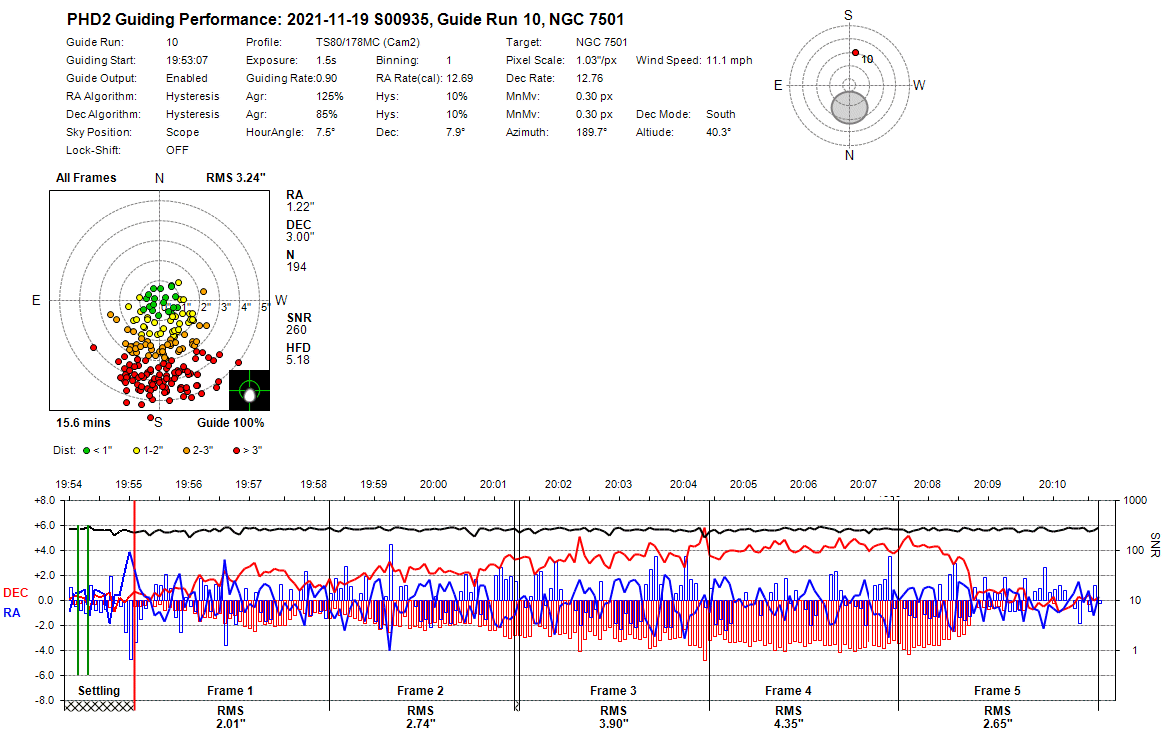
Task: Click the red DEC legend label left of graph
Action: click(16, 593)
